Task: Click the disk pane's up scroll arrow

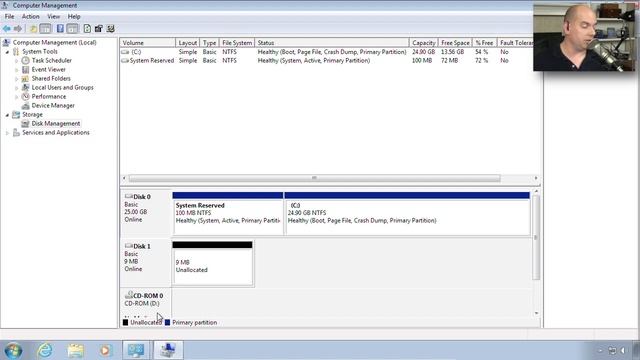Action: coord(536,191)
